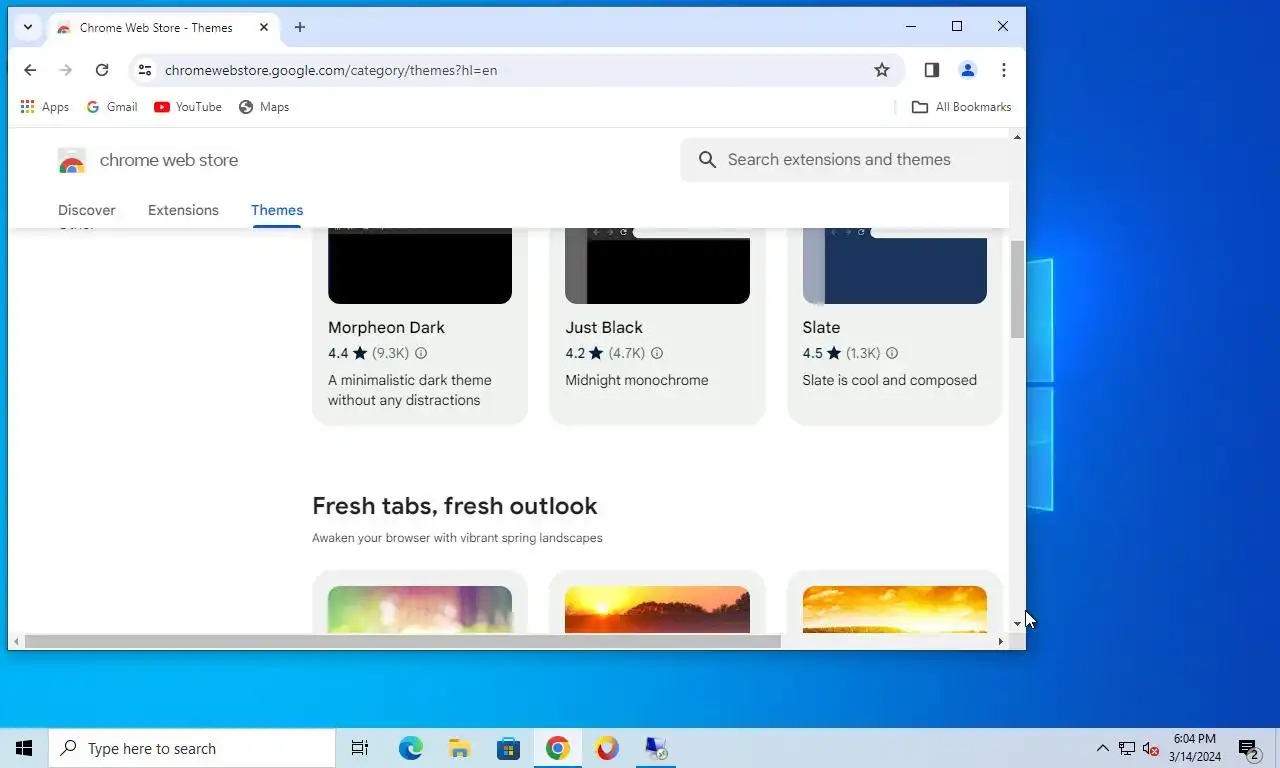The height and width of the screenshot is (768, 1280).
Task: Click the taskbar search box
Action: [x=192, y=748]
